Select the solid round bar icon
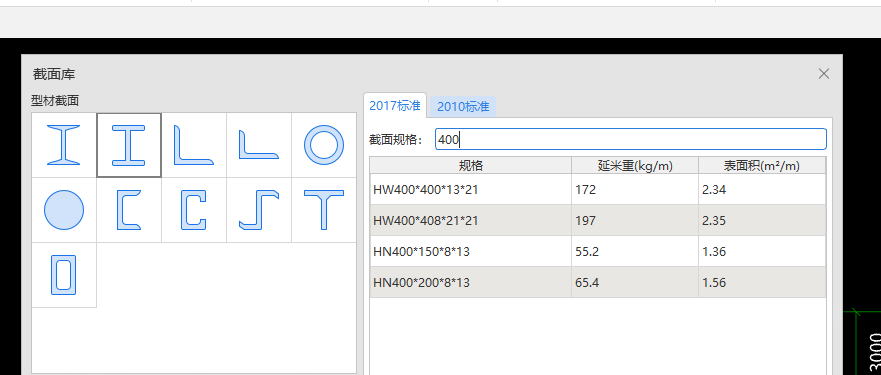This screenshot has width=881, height=375. click(64, 210)
